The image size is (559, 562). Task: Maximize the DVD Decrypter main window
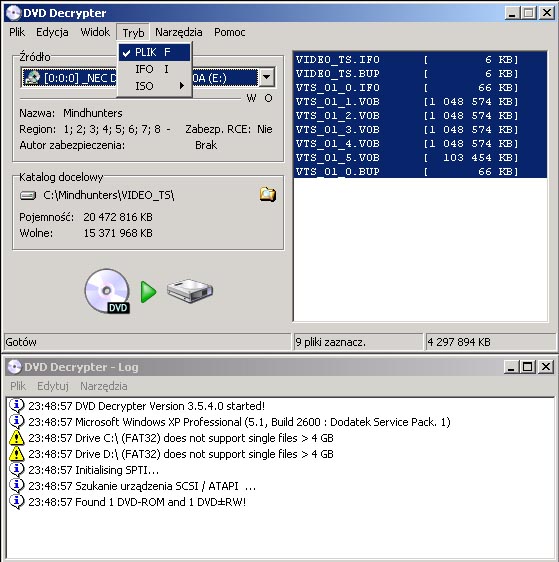529,13
